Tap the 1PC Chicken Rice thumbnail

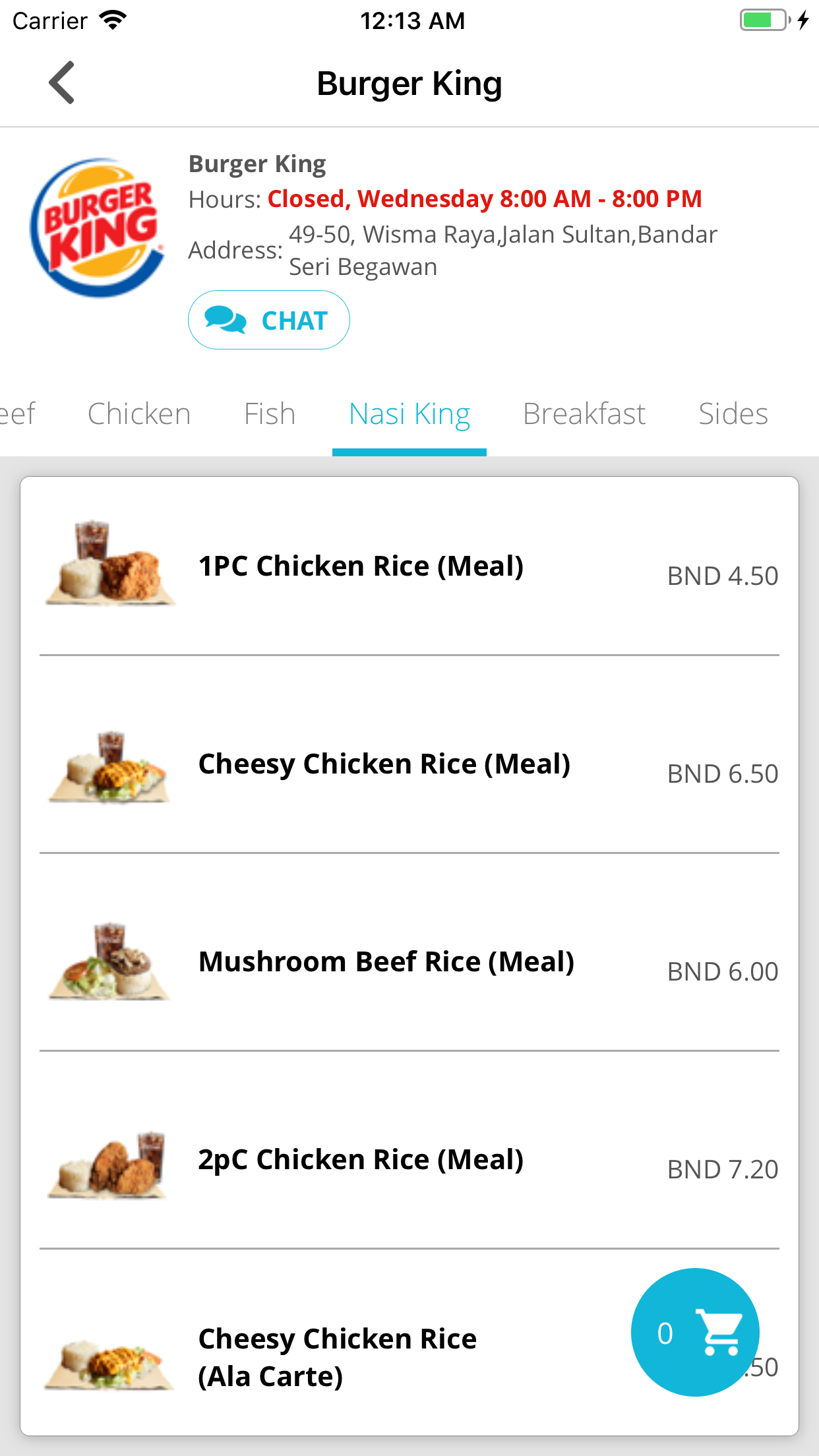tap(110, 564)
